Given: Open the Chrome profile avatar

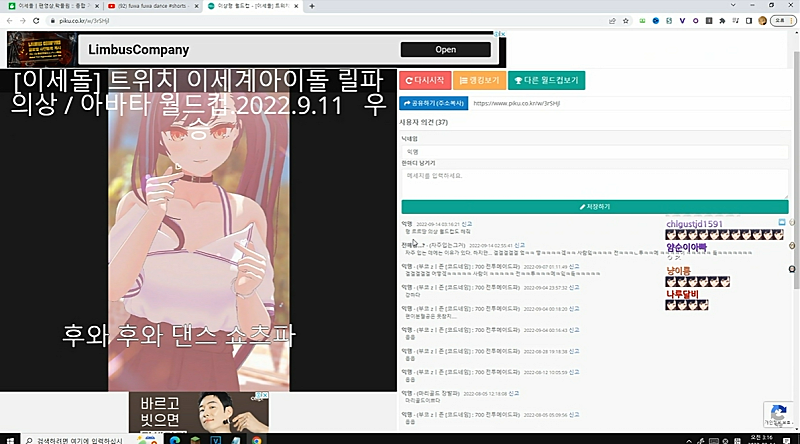Looking at the screenshot, I should [762, 21].
